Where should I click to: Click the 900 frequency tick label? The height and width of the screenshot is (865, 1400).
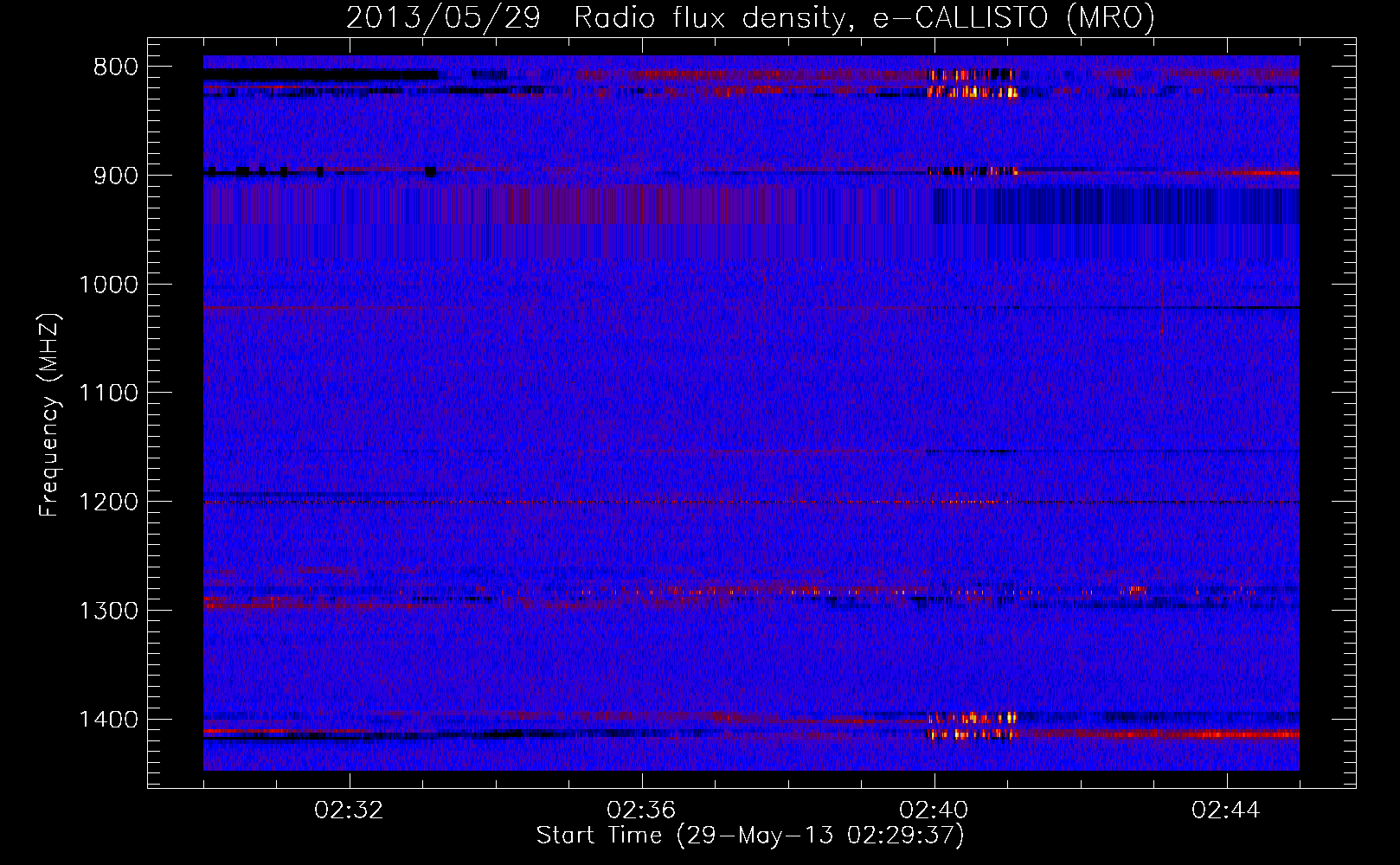click(116, 176)
